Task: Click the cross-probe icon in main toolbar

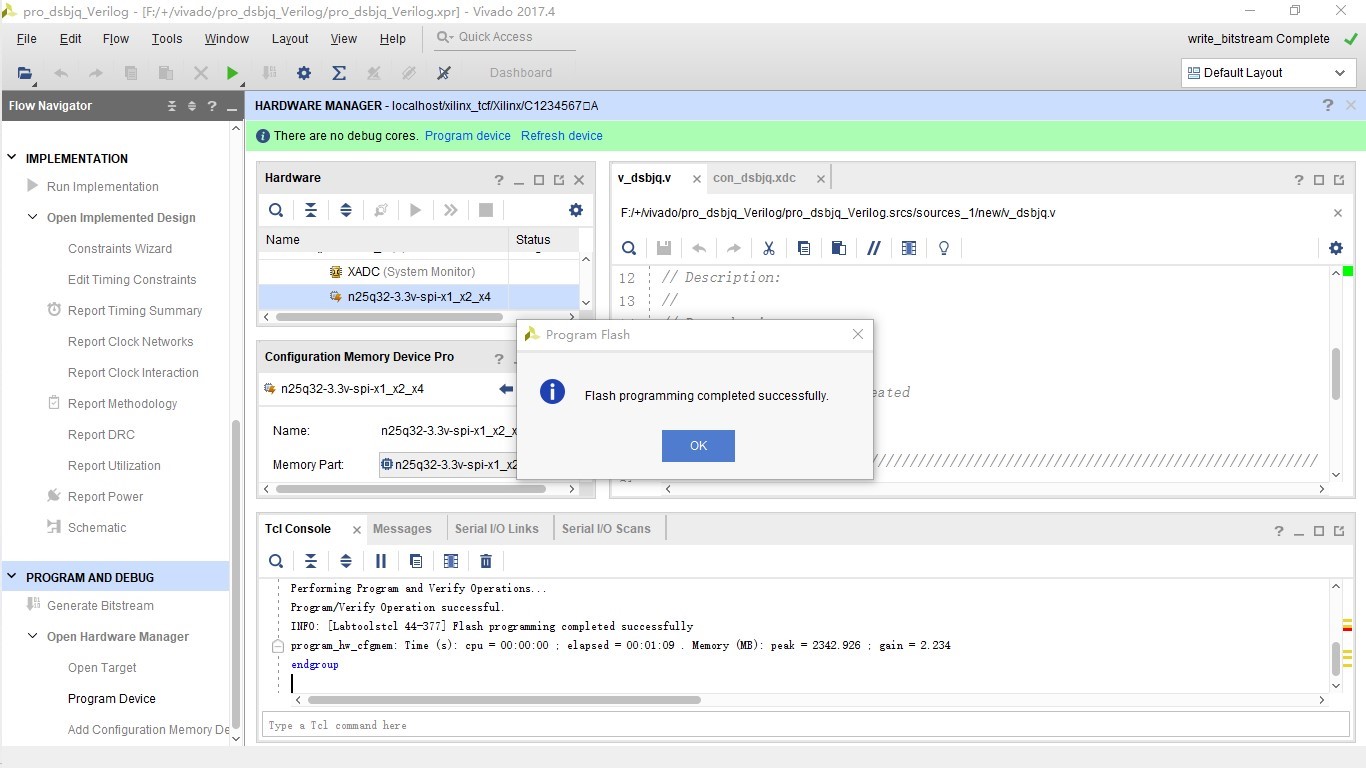Action: (444, 73)
